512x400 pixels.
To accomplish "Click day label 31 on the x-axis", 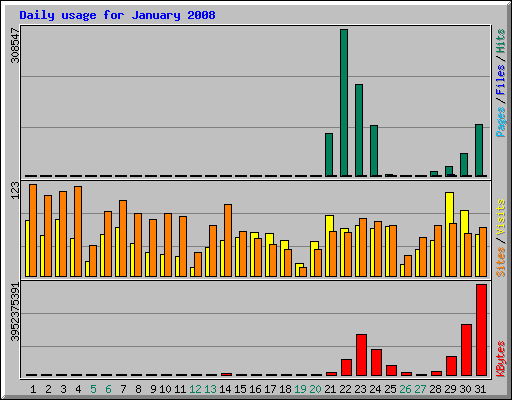I will coord(480,389).
